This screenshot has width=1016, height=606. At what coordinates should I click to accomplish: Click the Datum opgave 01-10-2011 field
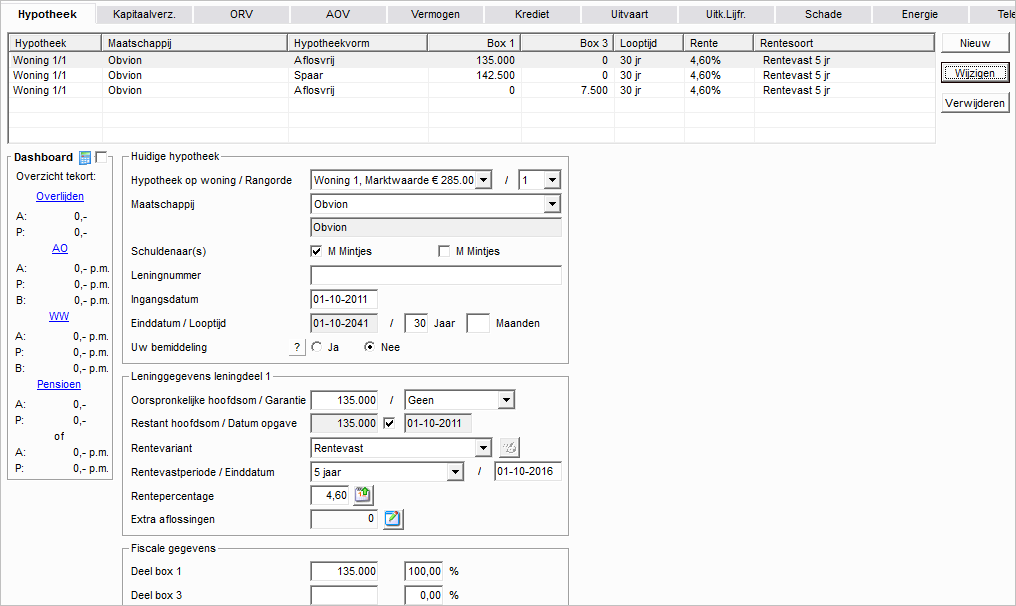(438, 423)
